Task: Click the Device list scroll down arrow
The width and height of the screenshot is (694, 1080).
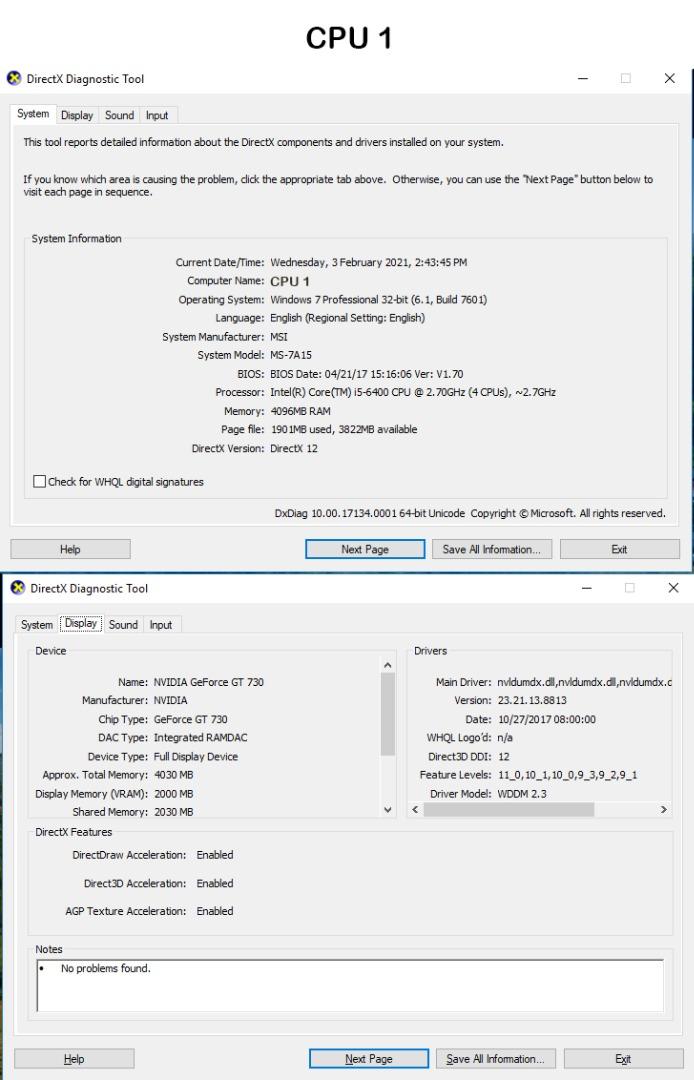Action: coord(389,810)
